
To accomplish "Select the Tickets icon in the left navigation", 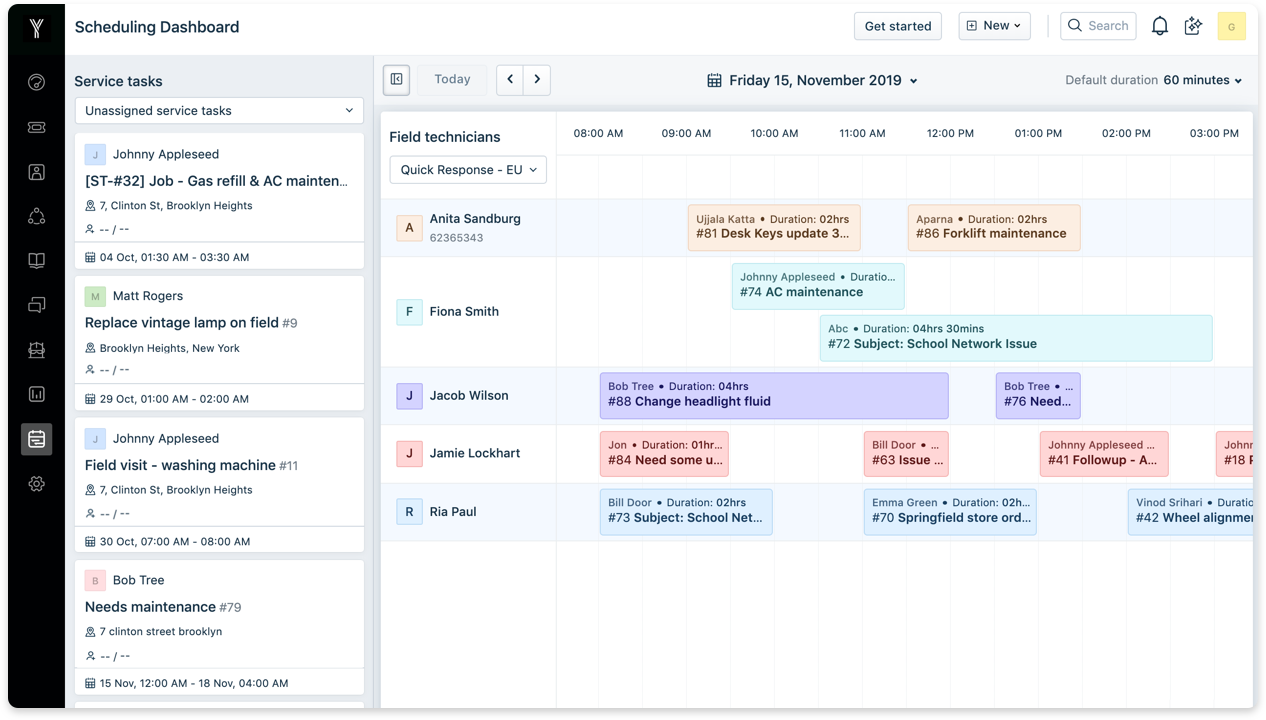I will point(36,127).
